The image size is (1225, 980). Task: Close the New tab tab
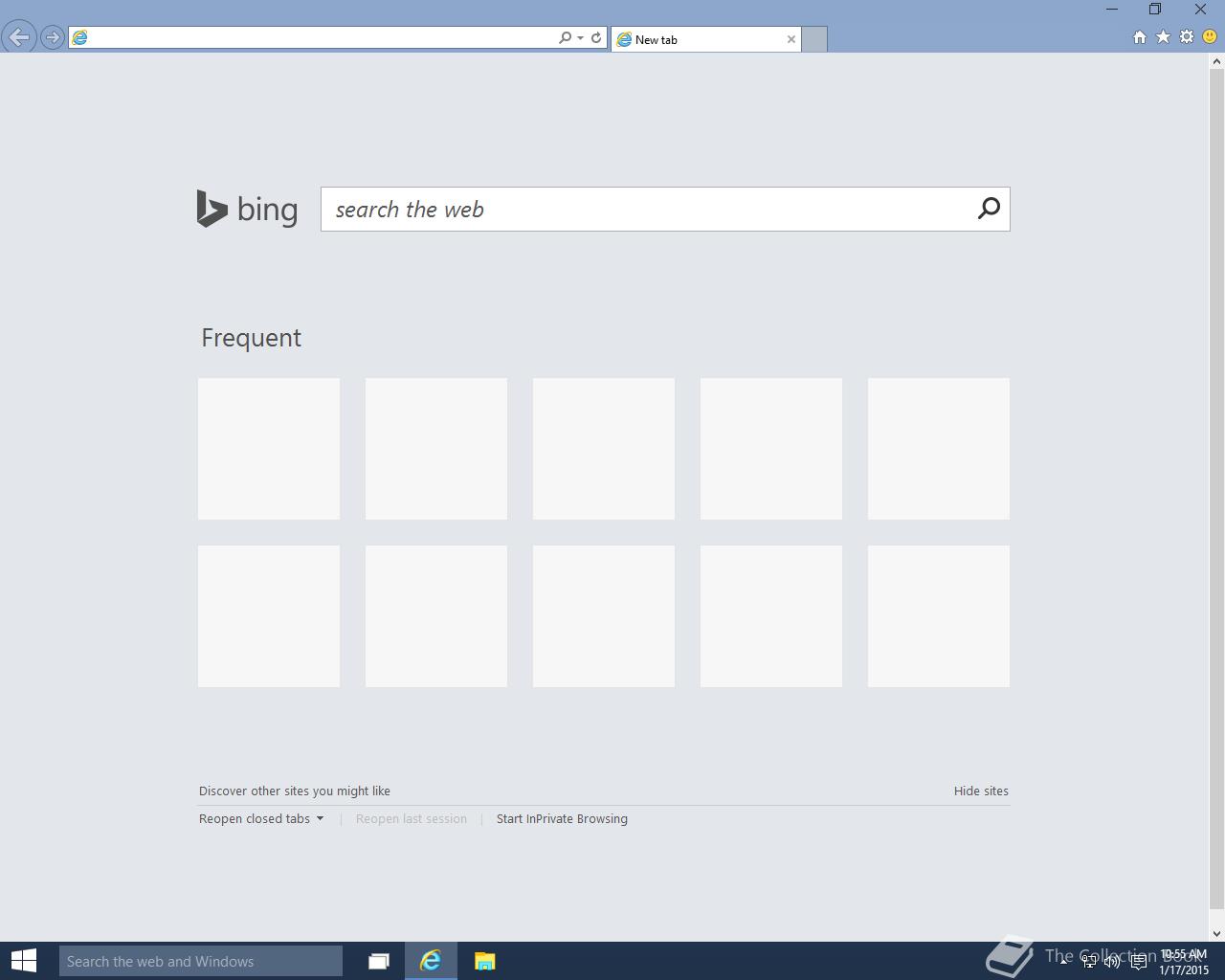(x=791, y=39)
